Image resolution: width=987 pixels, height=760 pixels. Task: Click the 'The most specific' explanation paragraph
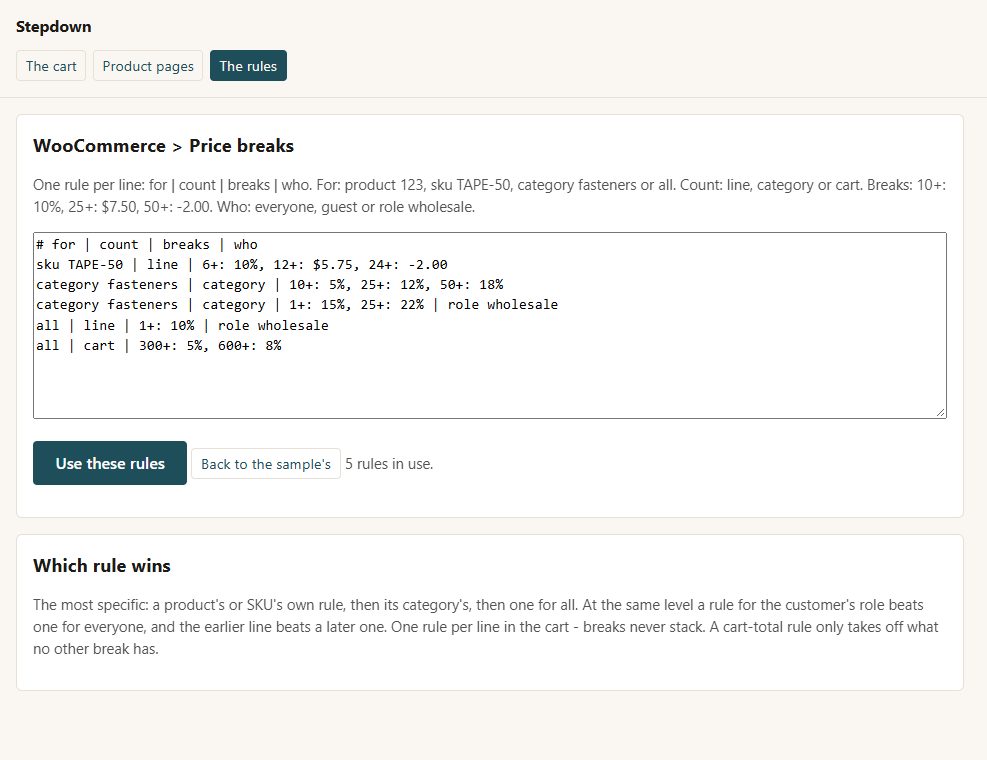[x=486, y=627]
